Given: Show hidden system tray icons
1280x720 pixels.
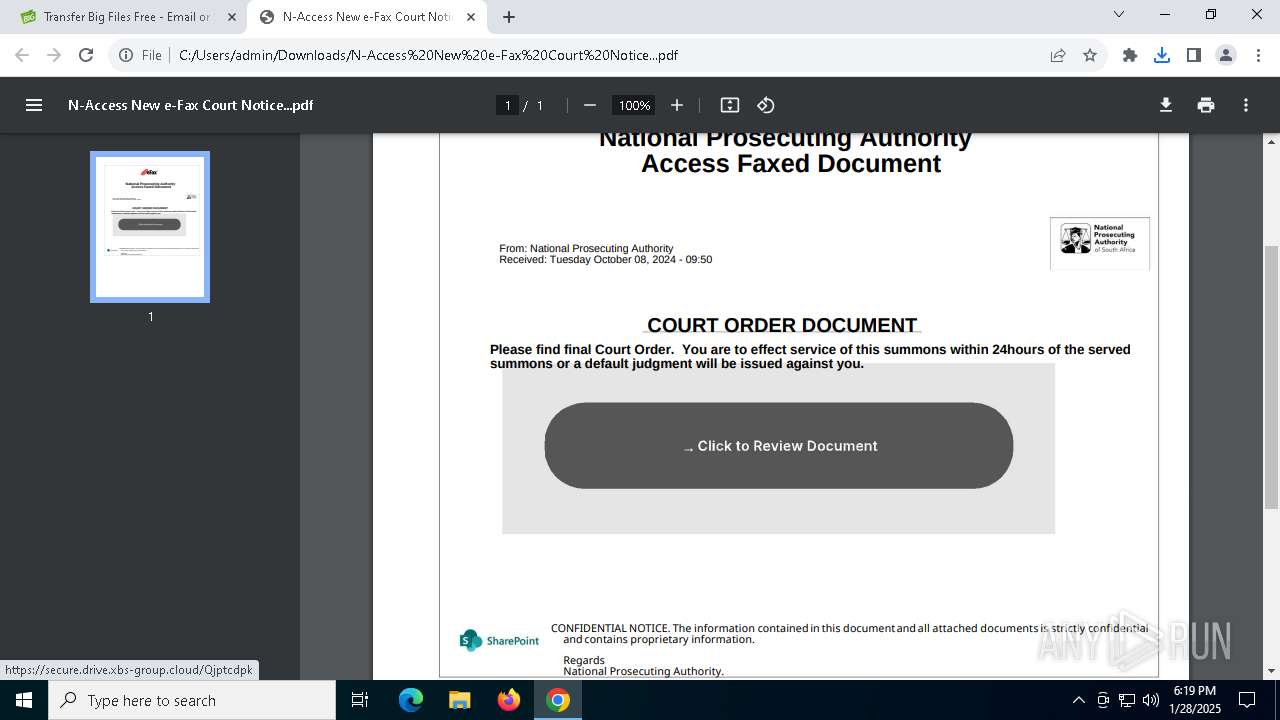Looking at the screenshot, I should tap(1078, 700).
